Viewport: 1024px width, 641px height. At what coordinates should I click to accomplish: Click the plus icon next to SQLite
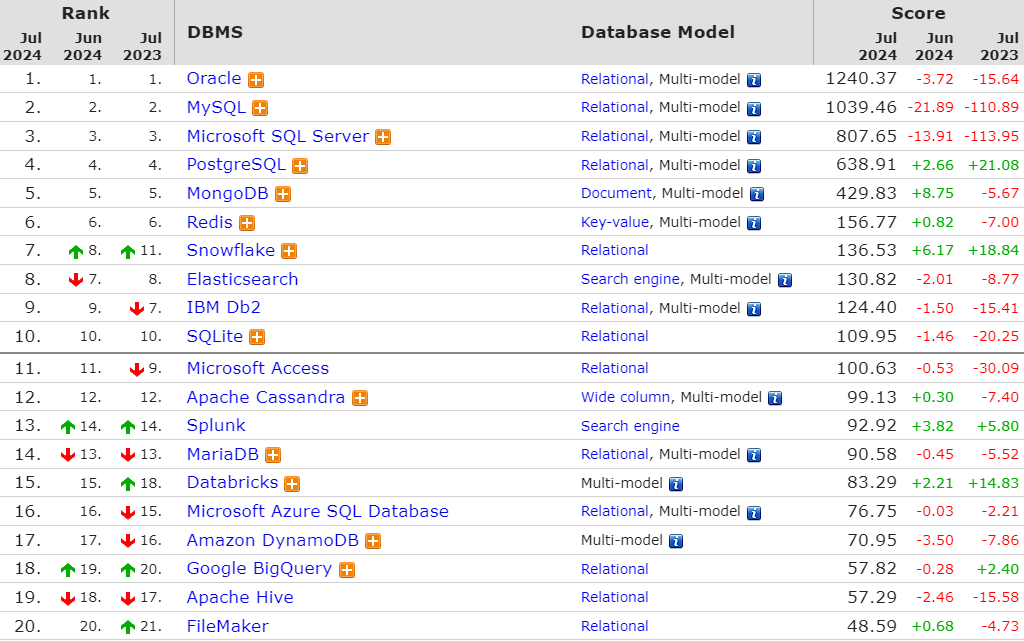[x=257, y=337]
